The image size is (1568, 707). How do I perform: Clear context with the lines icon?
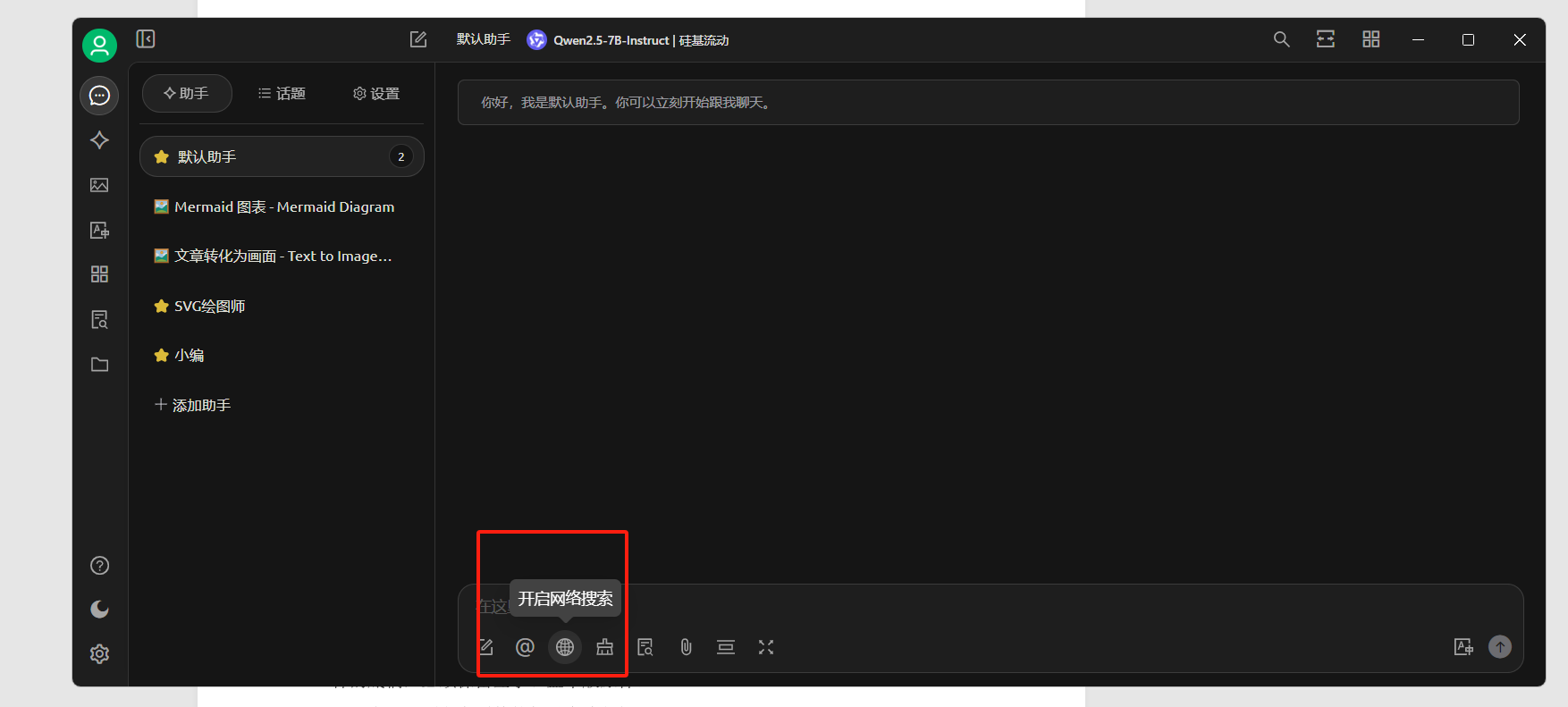pos(726,647)
